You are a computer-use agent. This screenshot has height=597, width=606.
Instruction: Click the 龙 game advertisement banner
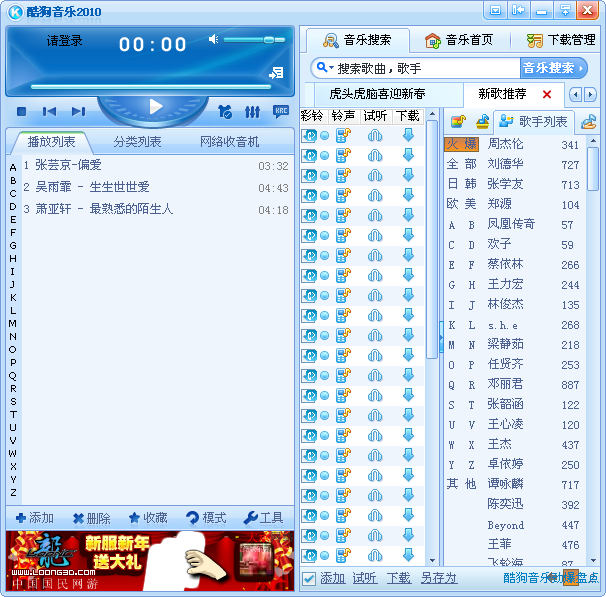pyautogui.click(x=150, y=561)
